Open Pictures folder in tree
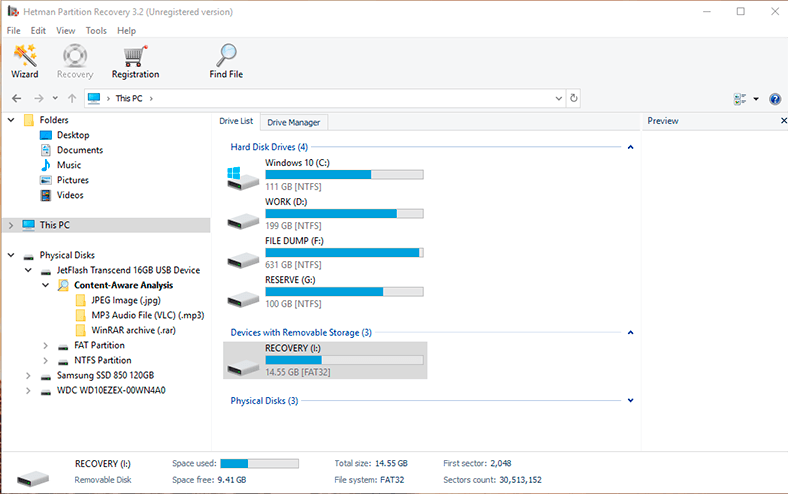The width and height of the screenshot is (788, 494). pos(64,180)
